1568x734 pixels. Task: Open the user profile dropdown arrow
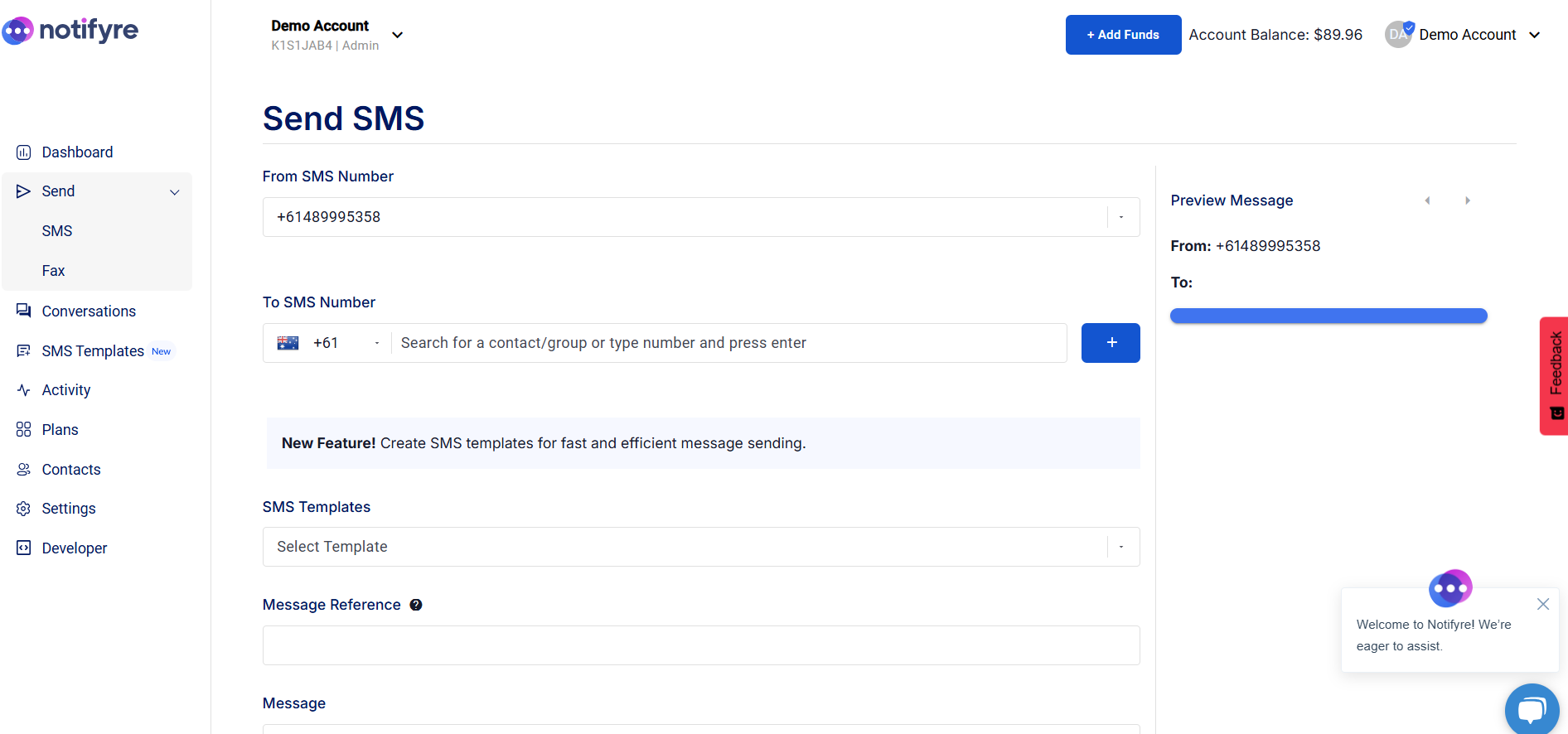pos(1534,35)
